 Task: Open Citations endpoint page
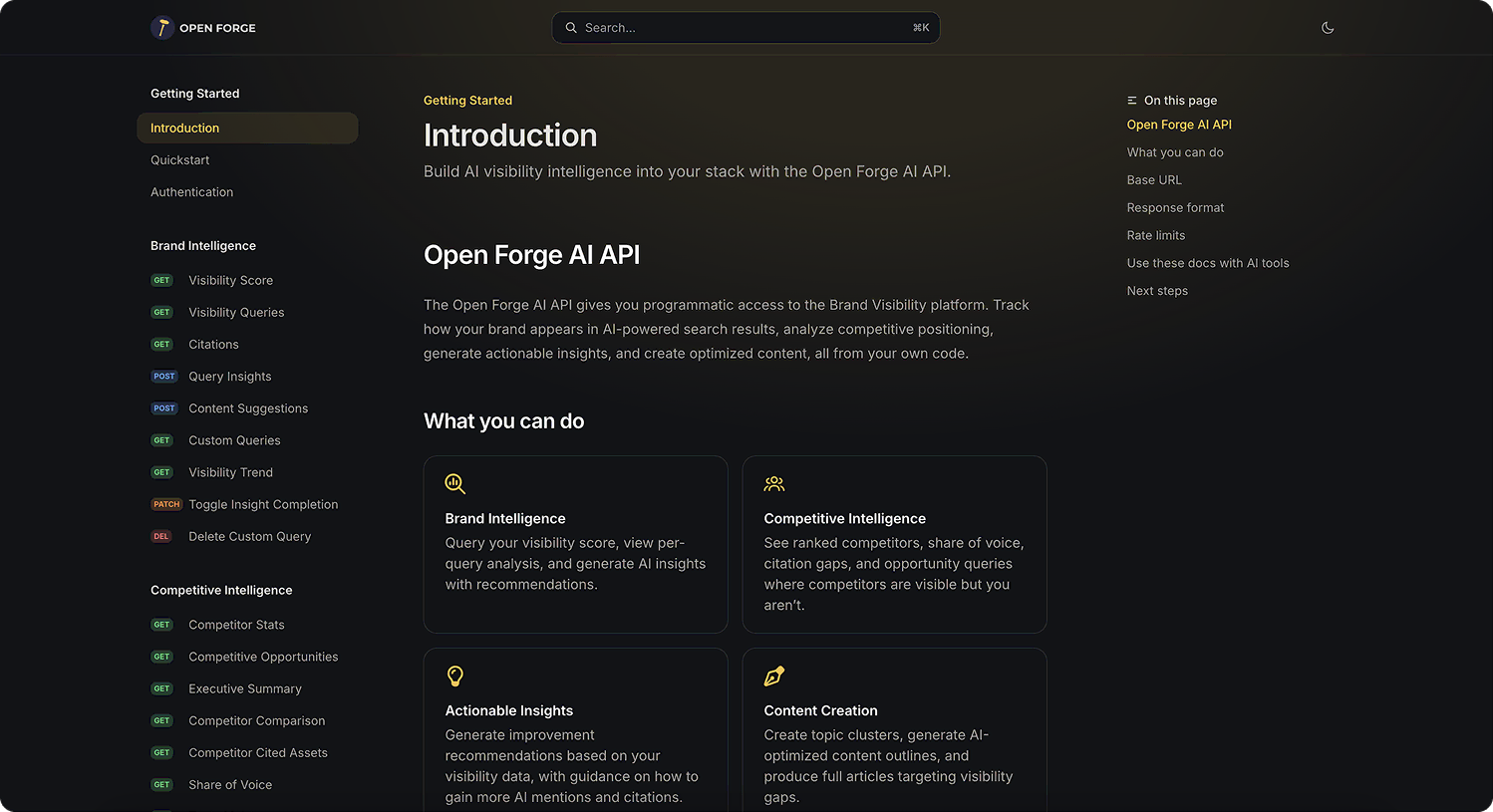pos(213,345)
